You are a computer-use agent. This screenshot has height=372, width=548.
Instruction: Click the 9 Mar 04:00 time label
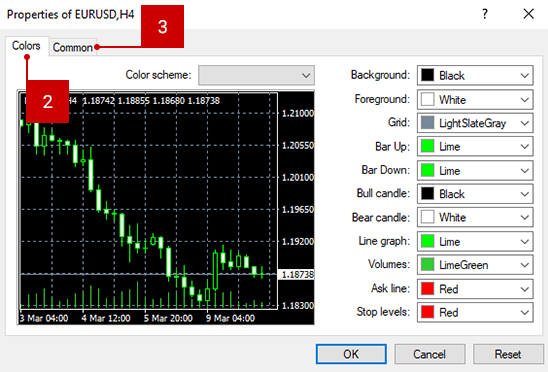[231, 318]
